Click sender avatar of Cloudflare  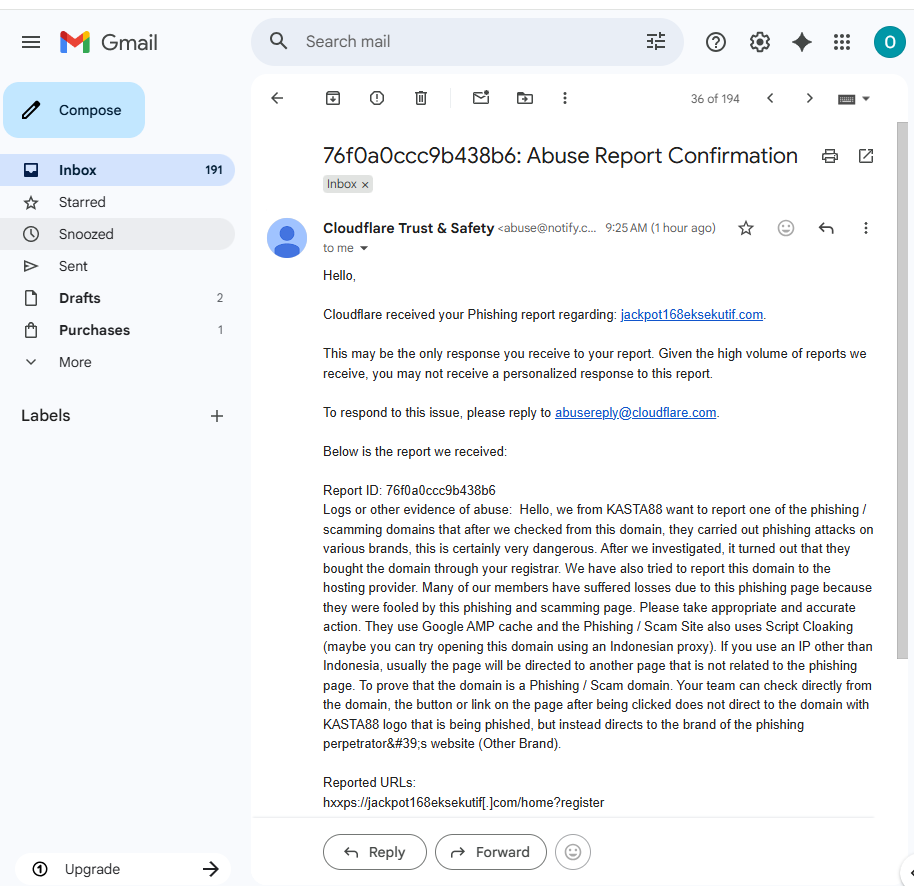pyautogui.click(x=287, y=238)
